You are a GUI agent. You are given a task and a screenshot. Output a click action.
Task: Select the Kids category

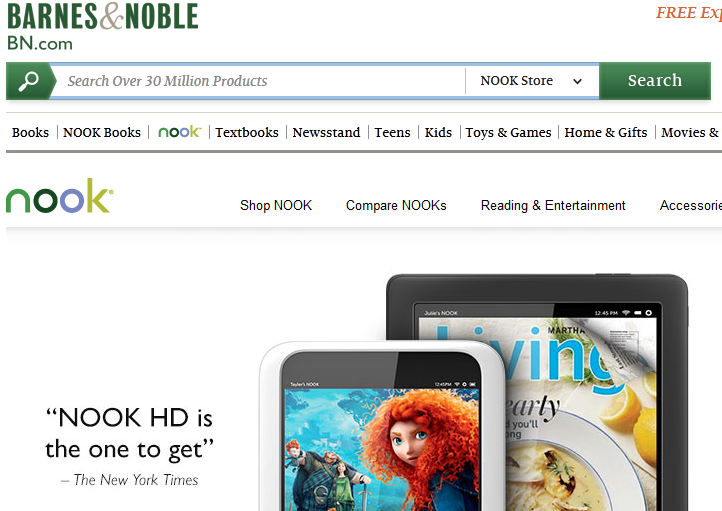coord(438,133)
